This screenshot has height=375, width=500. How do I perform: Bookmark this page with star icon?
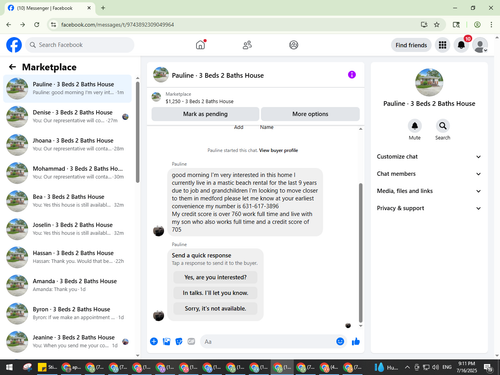pos(437,24)
